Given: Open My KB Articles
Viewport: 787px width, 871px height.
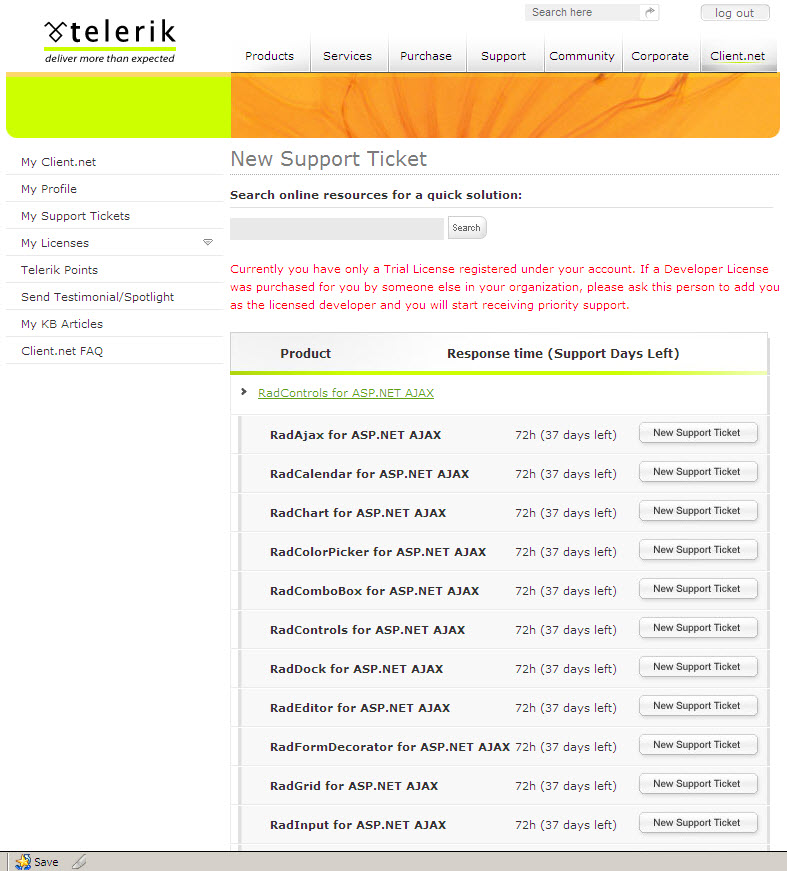Looking at the screenshot, I should click(x=62, y=324).
